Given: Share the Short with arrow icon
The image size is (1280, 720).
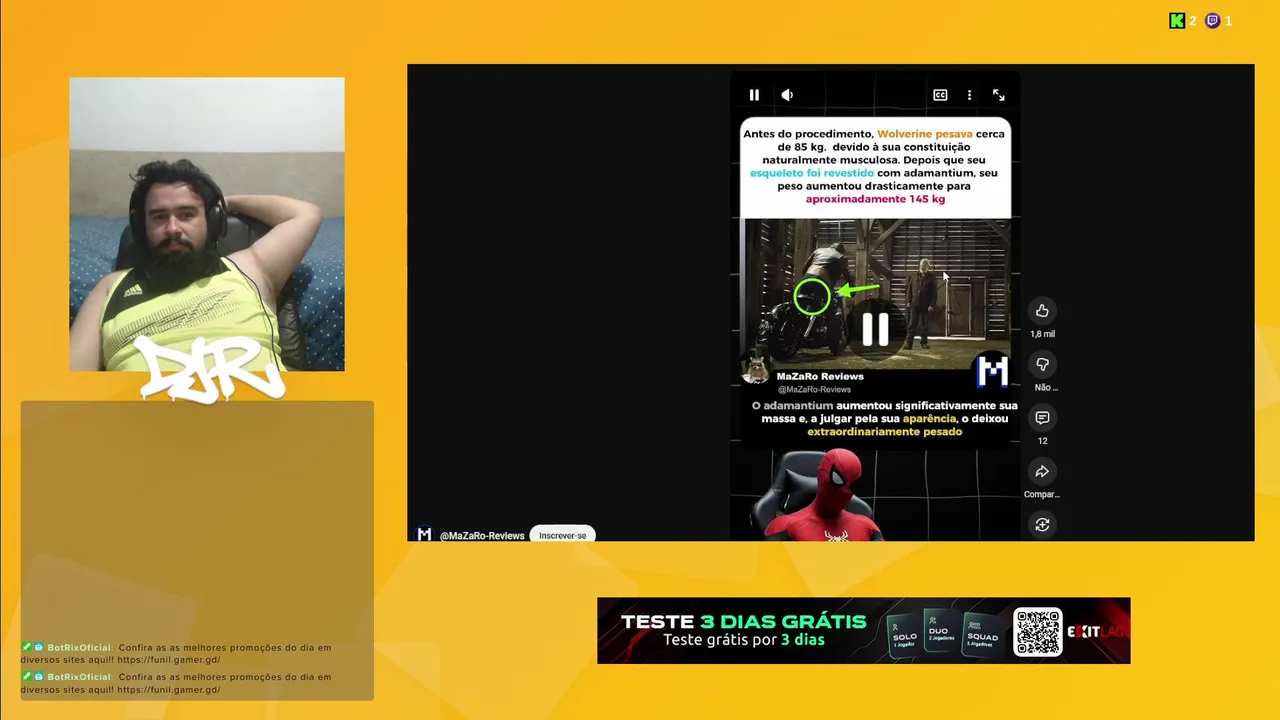Looking at the screenshot, I should pyautogui.click(x=1042, y=471).
